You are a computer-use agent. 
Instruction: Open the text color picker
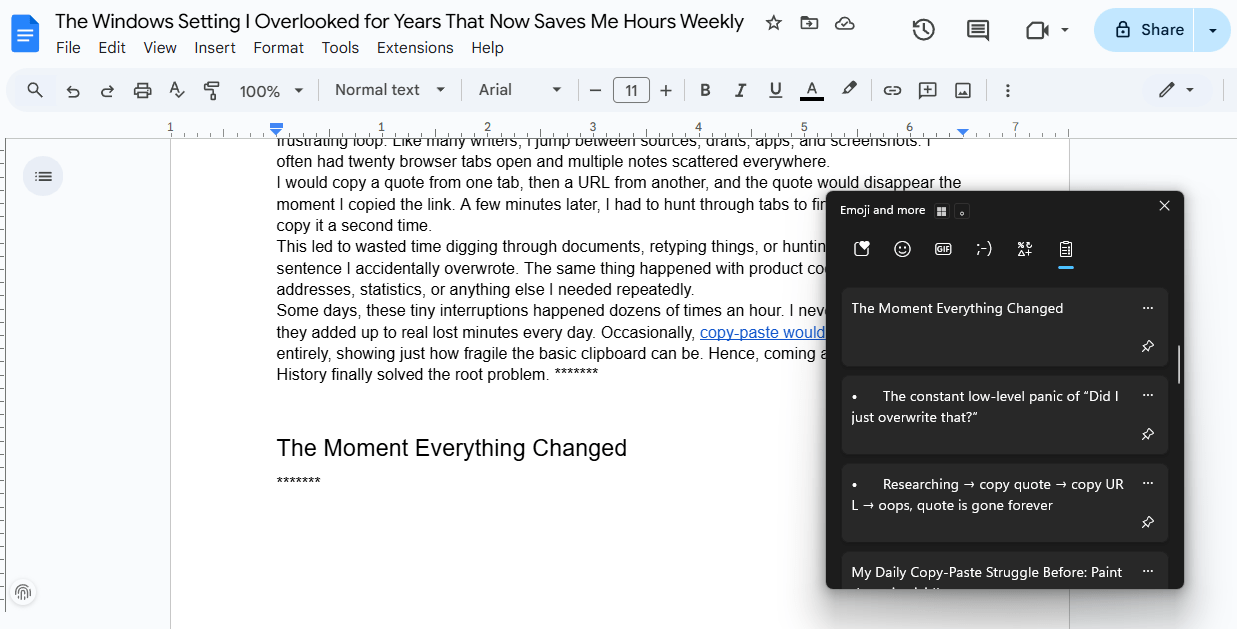click(x=811, y=91)
